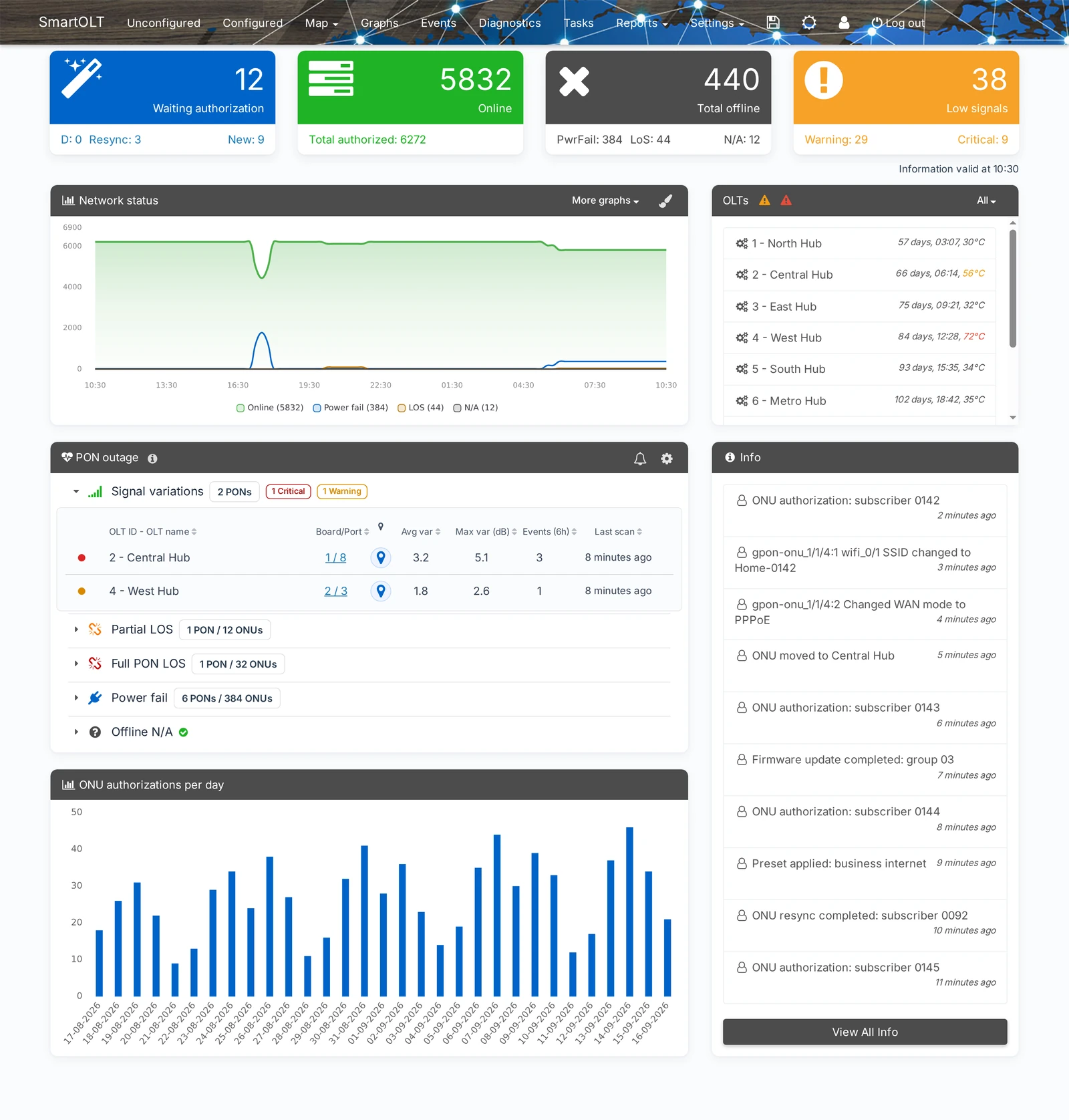Expand the Power fail section
The height and width of the screenshot is (1120, 1069).
76,698
